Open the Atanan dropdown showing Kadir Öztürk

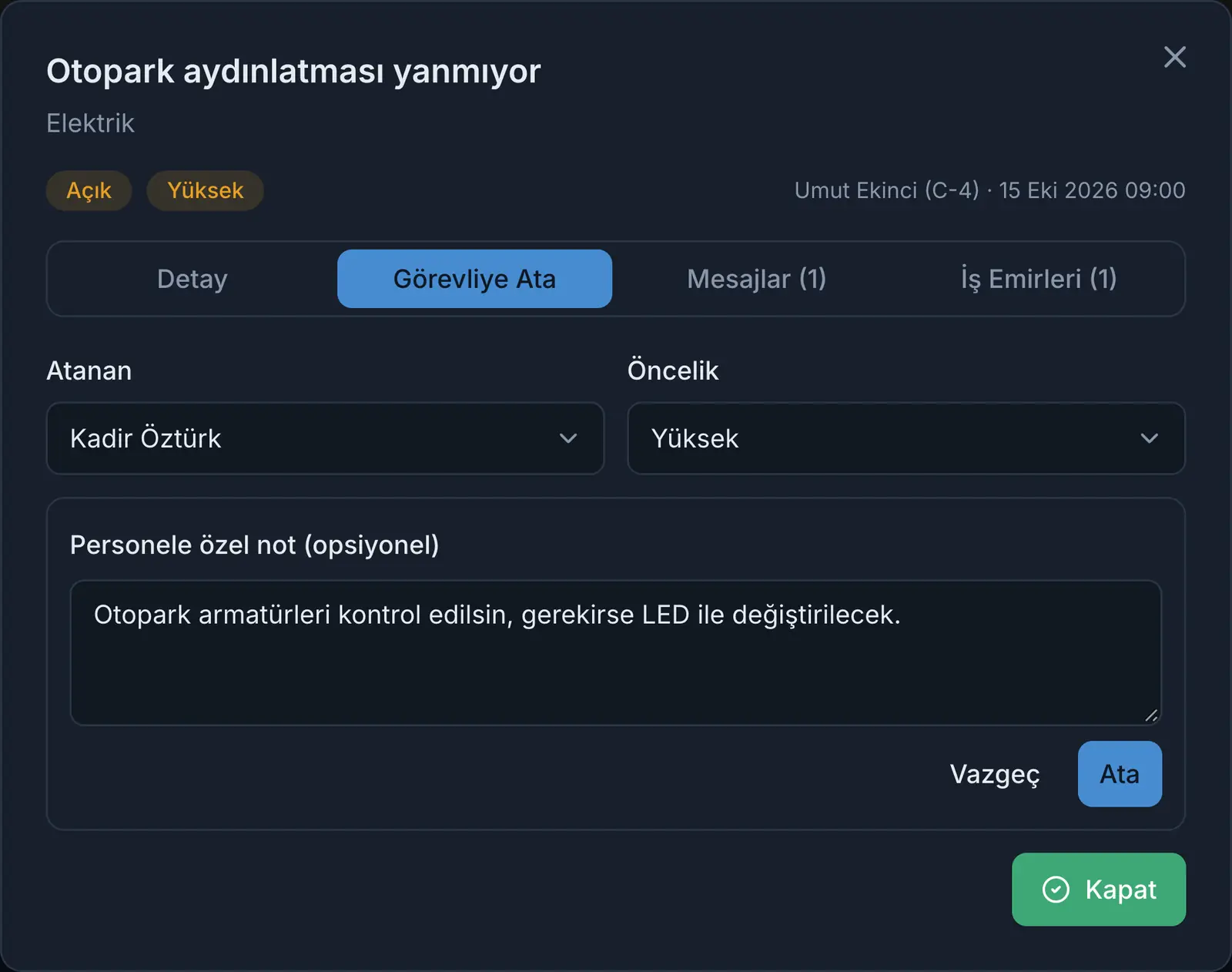(325, 438)
